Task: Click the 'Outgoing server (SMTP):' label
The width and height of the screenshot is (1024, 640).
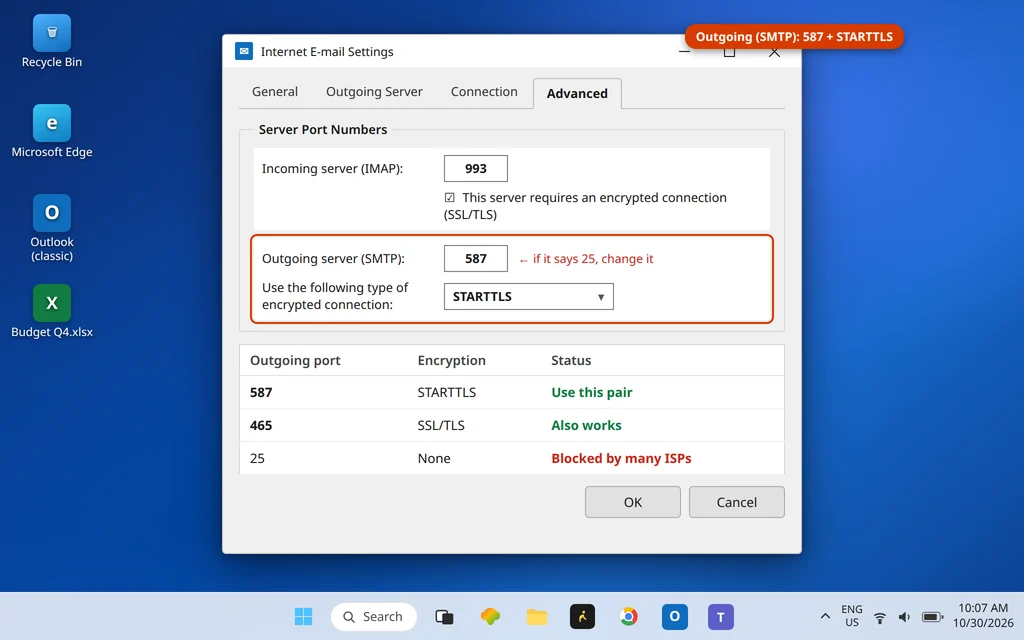Action: tap(333, 259)
